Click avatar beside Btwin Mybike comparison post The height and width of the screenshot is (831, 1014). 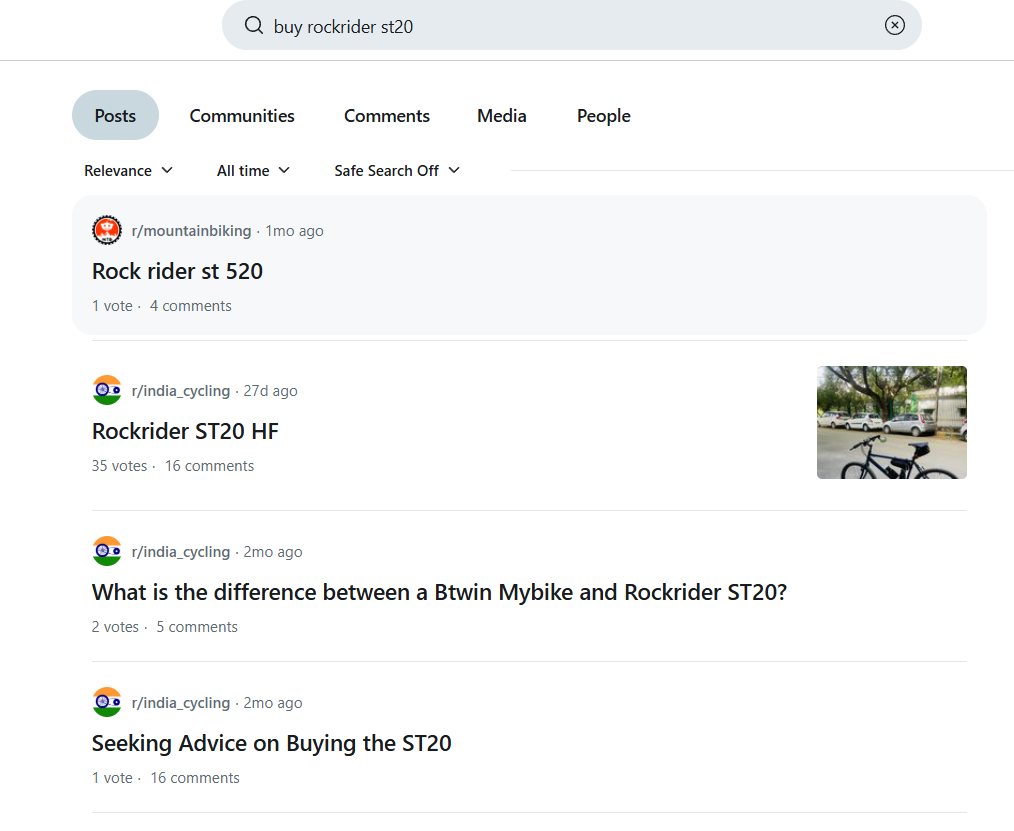(107, 552)
